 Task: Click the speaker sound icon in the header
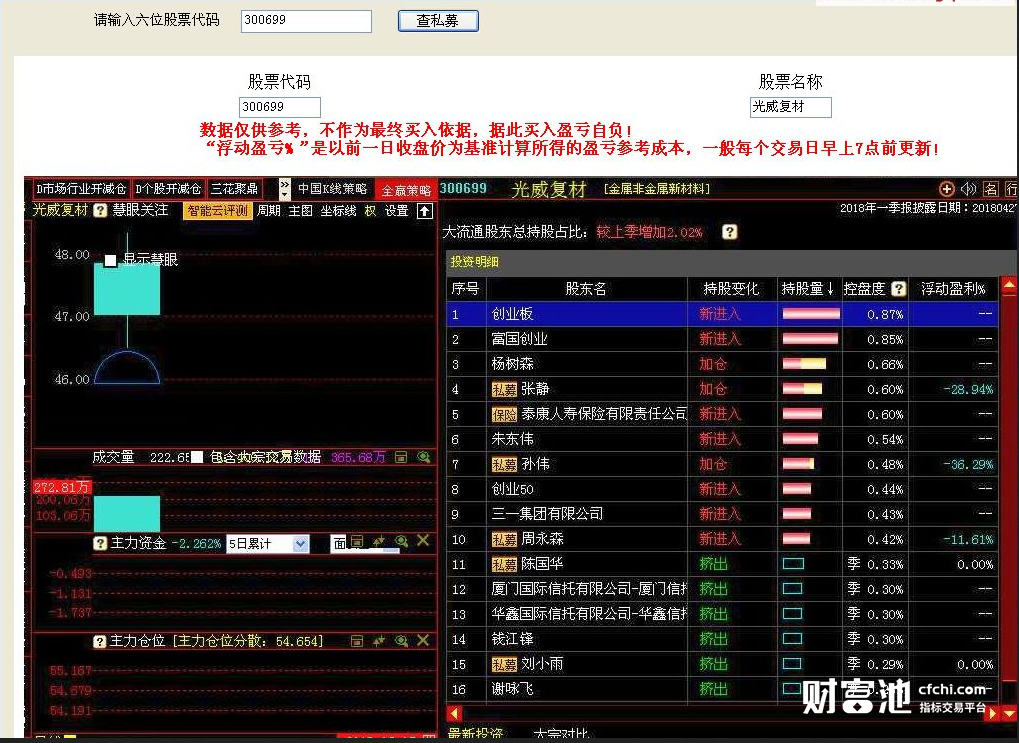968,189
